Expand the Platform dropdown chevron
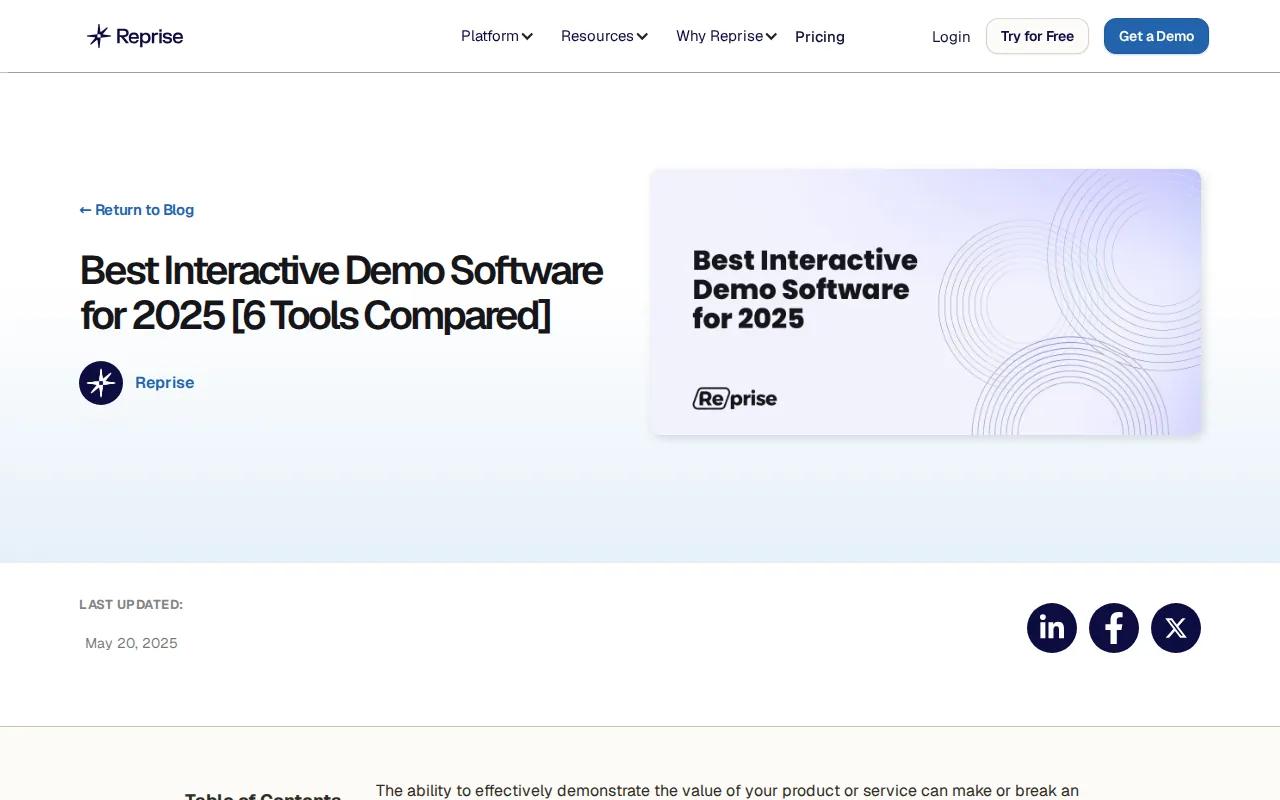 [x=527, y=37]
